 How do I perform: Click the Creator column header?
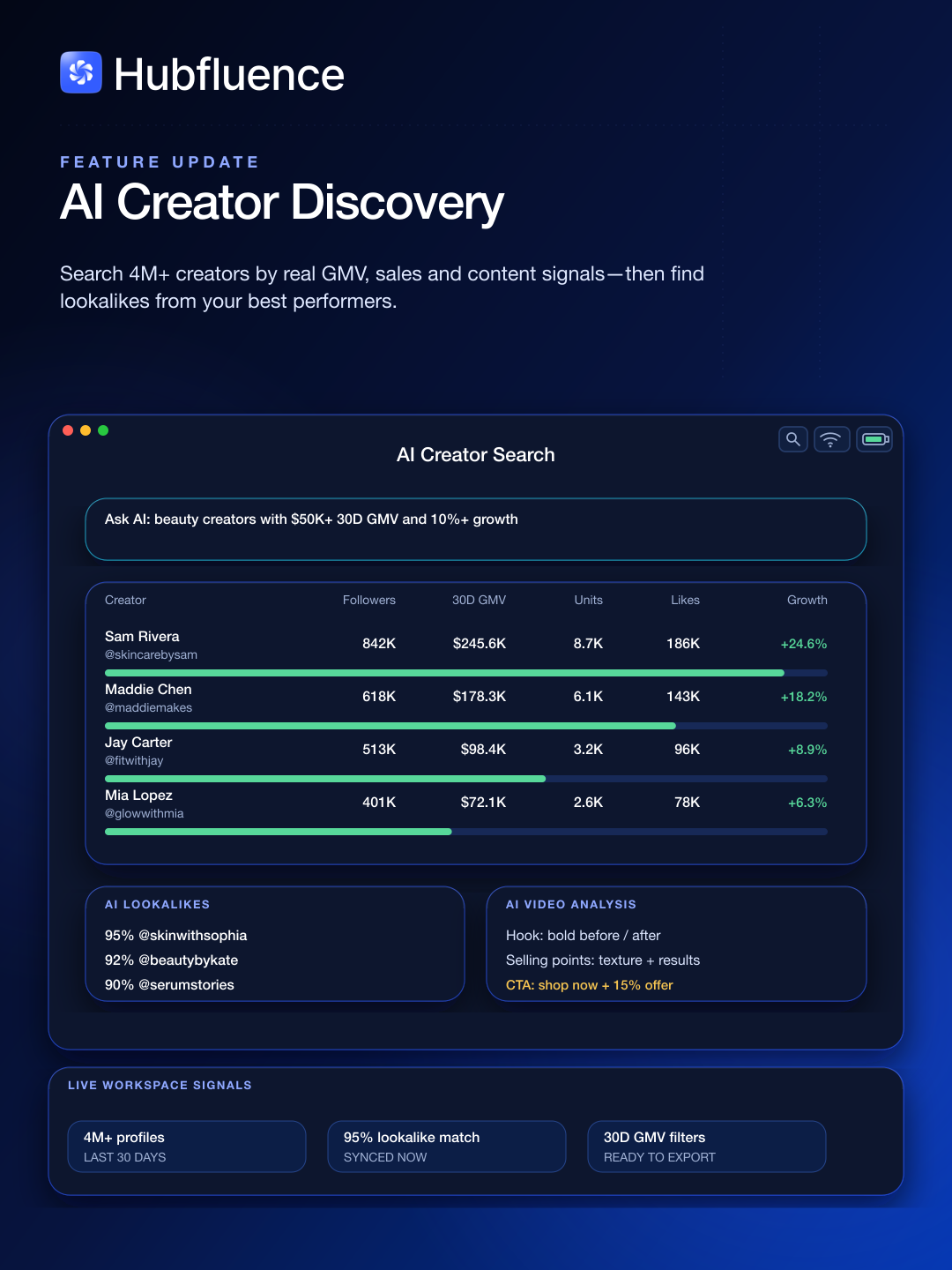[125, 600]
